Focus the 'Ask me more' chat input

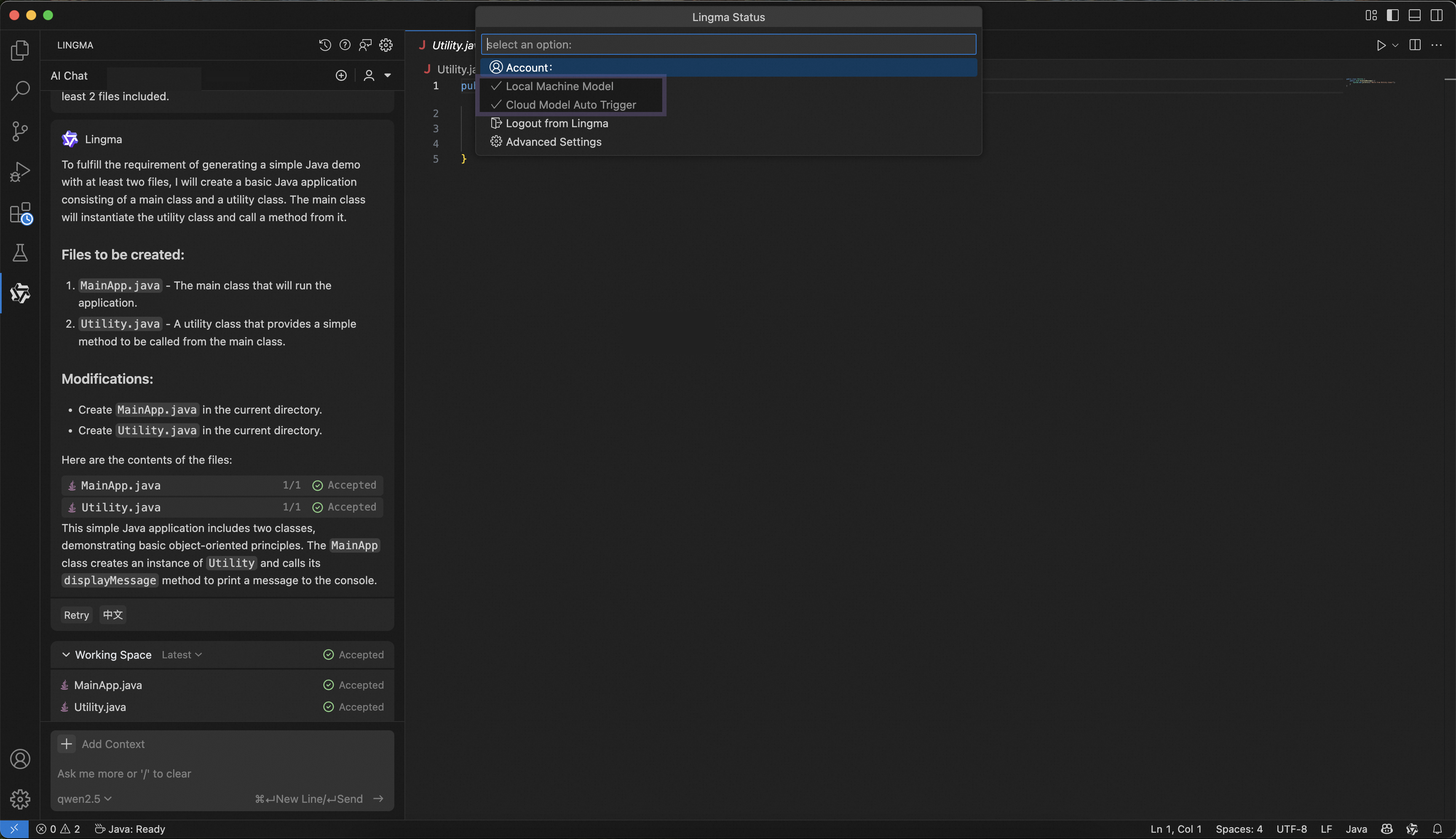[222, 773]
